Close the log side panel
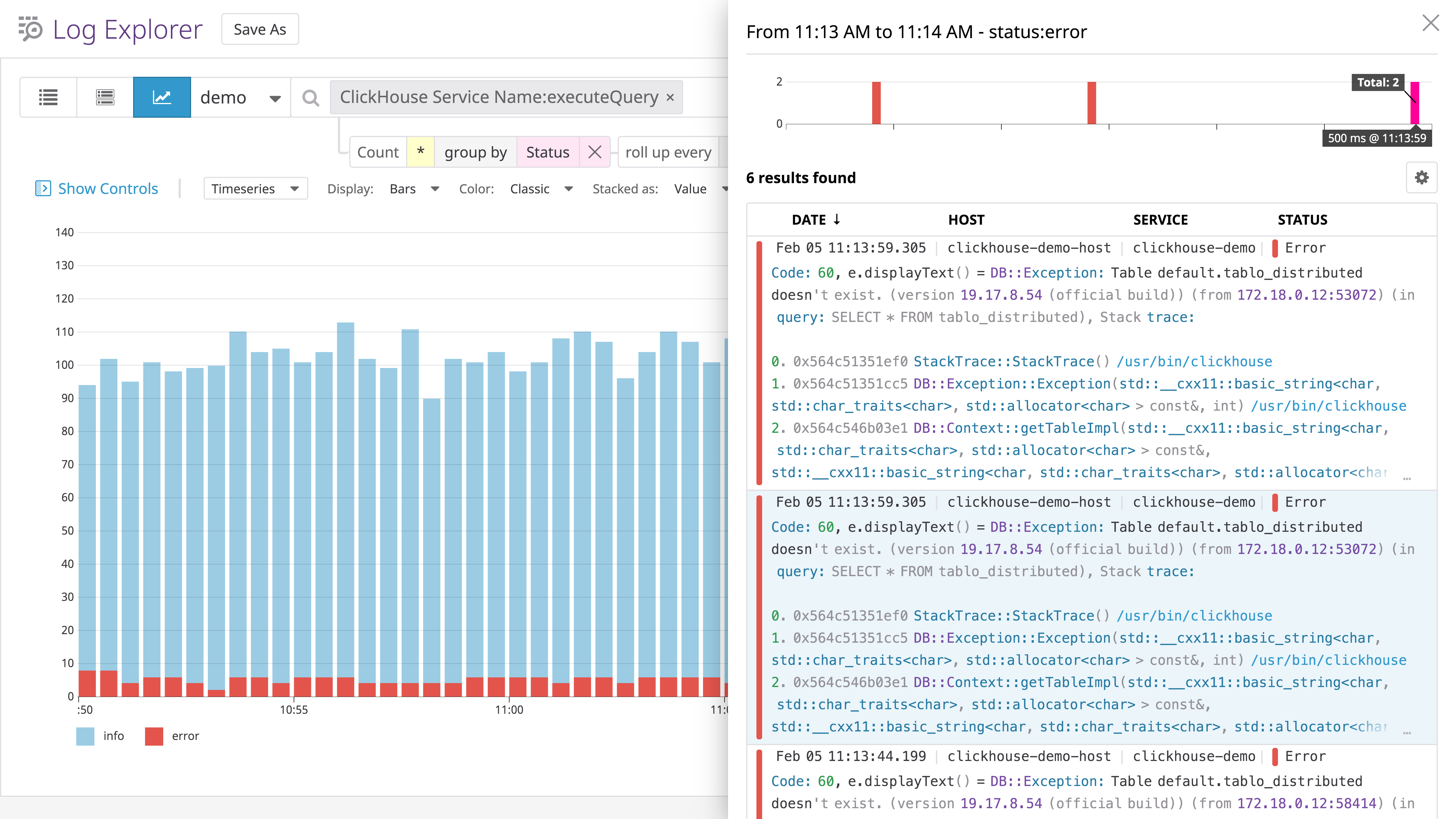Screen dimensions: 1456x819 click(1431, 23)
